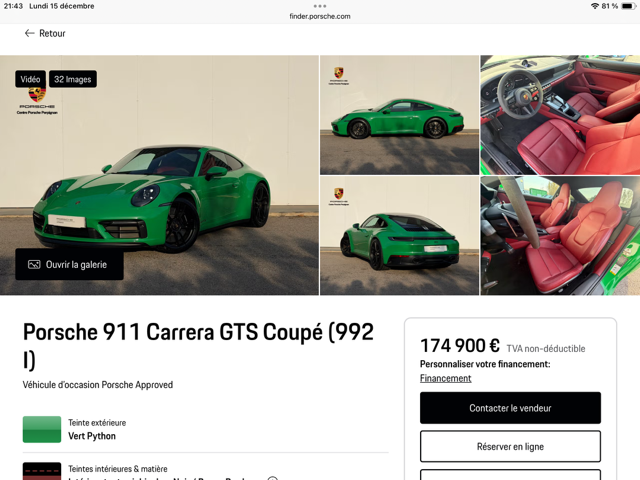The image size is (640, 480).
Task: Open the Financement link
Action: click(x=445, y=378)
